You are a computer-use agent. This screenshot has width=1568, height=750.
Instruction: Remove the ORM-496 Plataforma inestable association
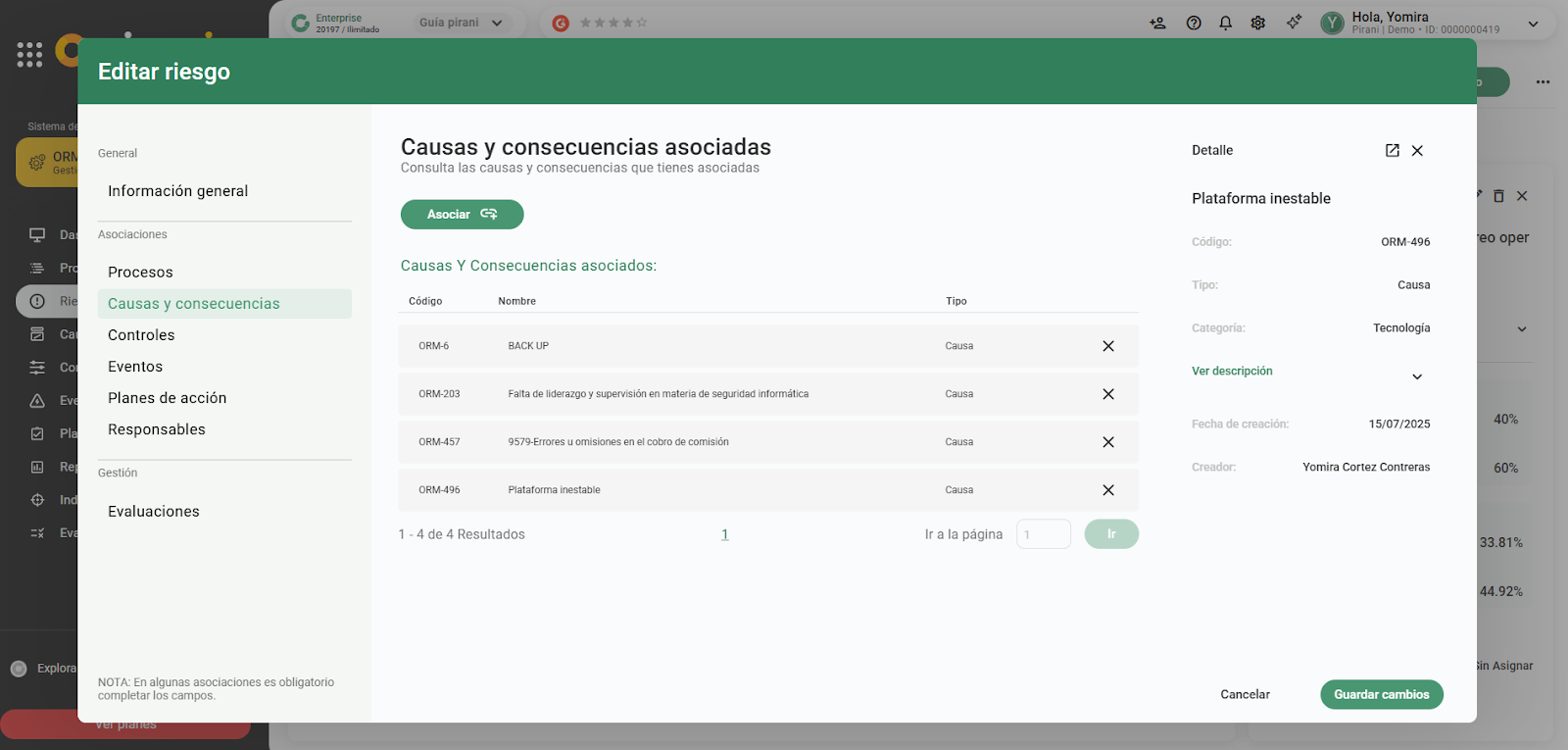coord(1108,490)
